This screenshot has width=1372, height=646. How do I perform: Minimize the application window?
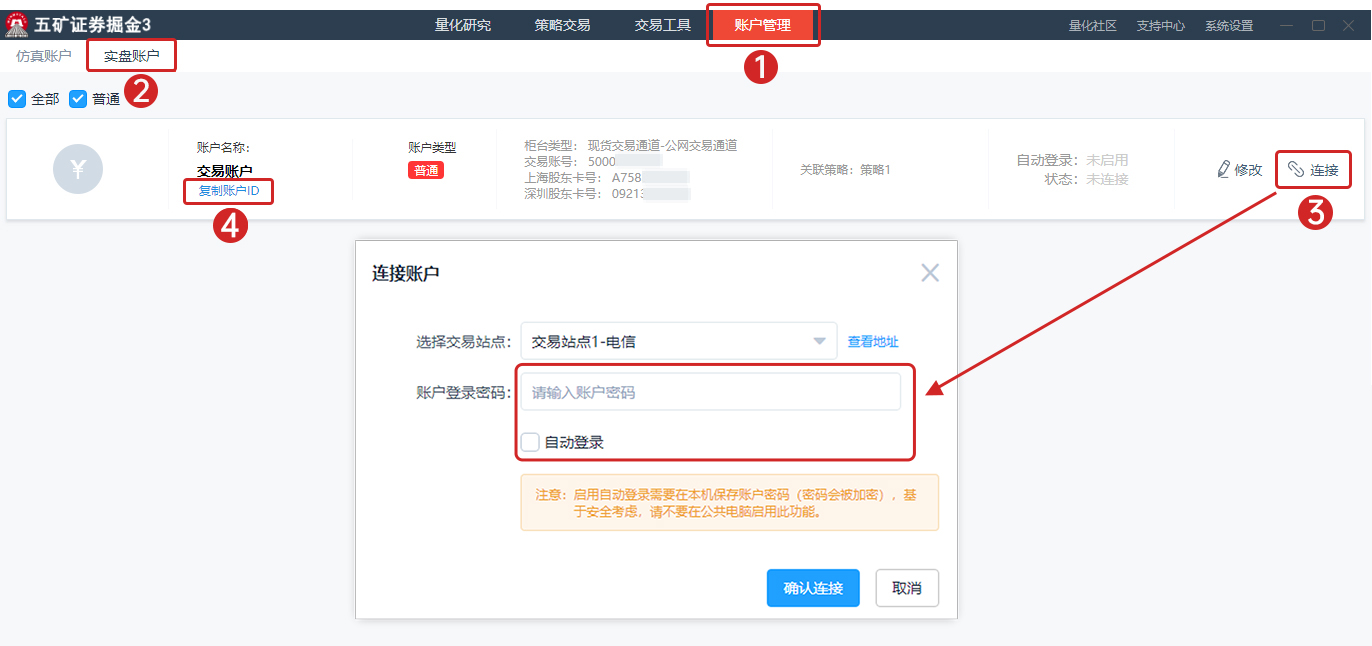1287,26
